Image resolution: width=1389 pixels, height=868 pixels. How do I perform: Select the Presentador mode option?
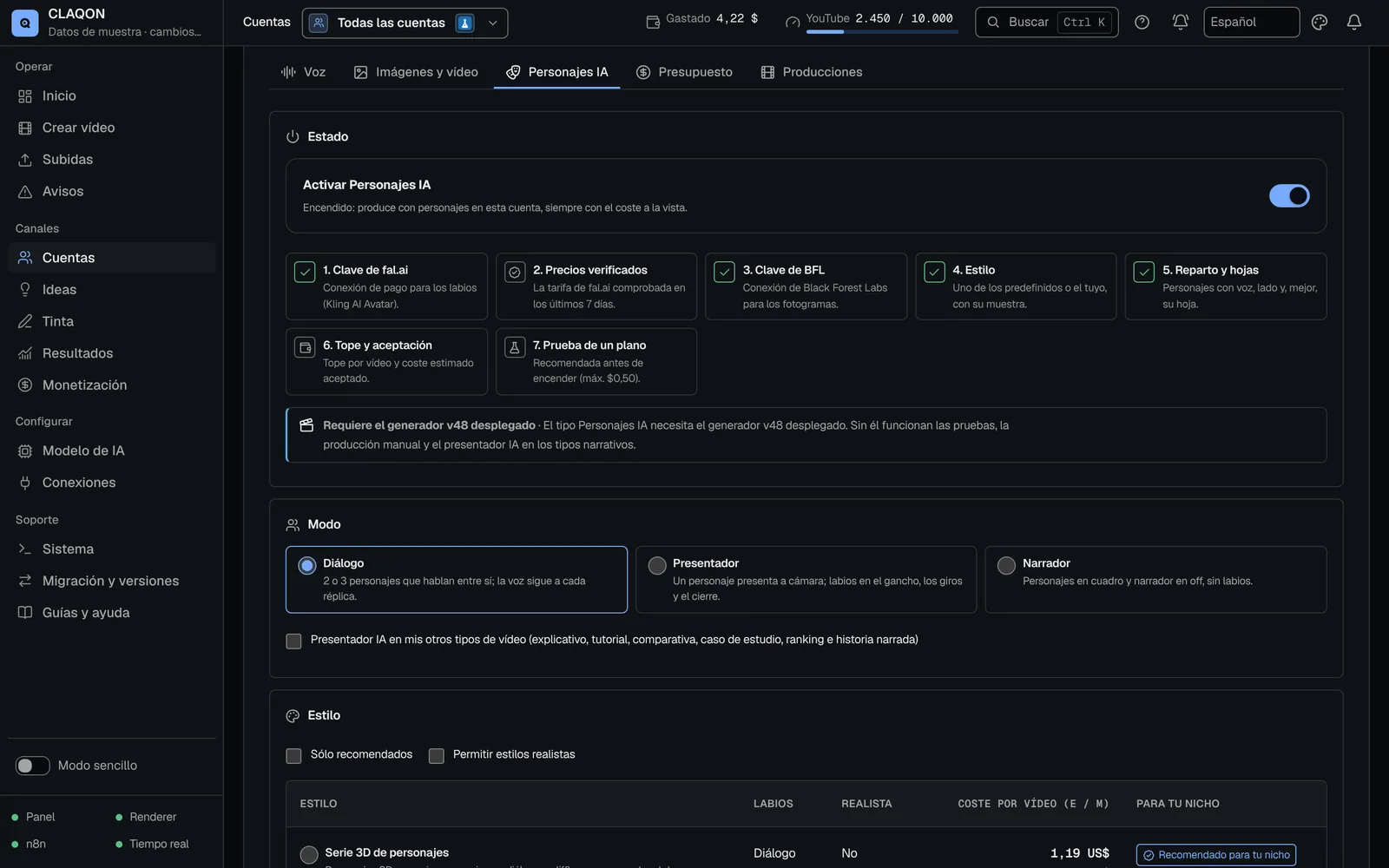[806, 580]
